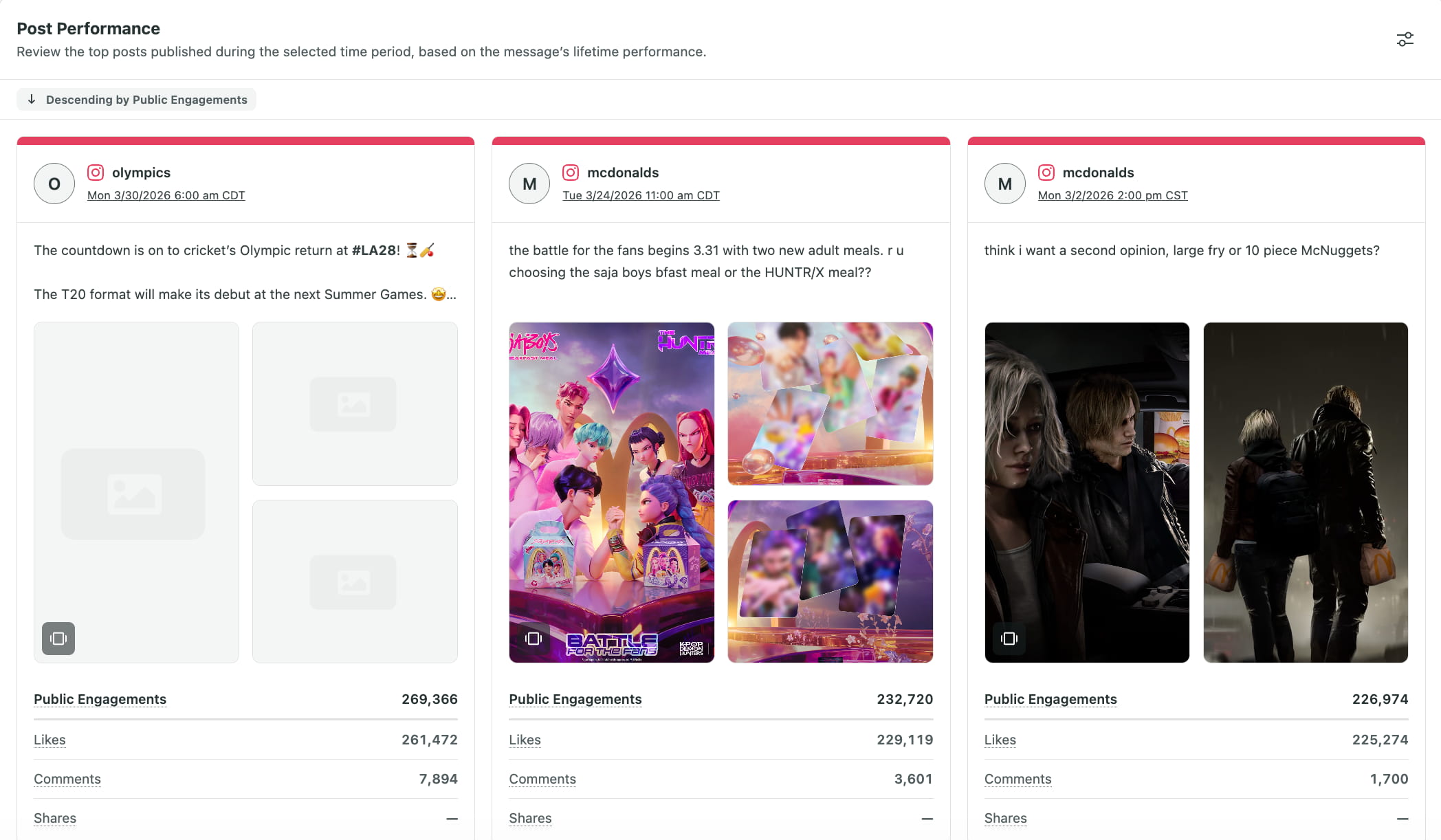Click the Shares label on the olympics card
The width and height of the screenshot is (1441, 840).
[x=54, y=818]
